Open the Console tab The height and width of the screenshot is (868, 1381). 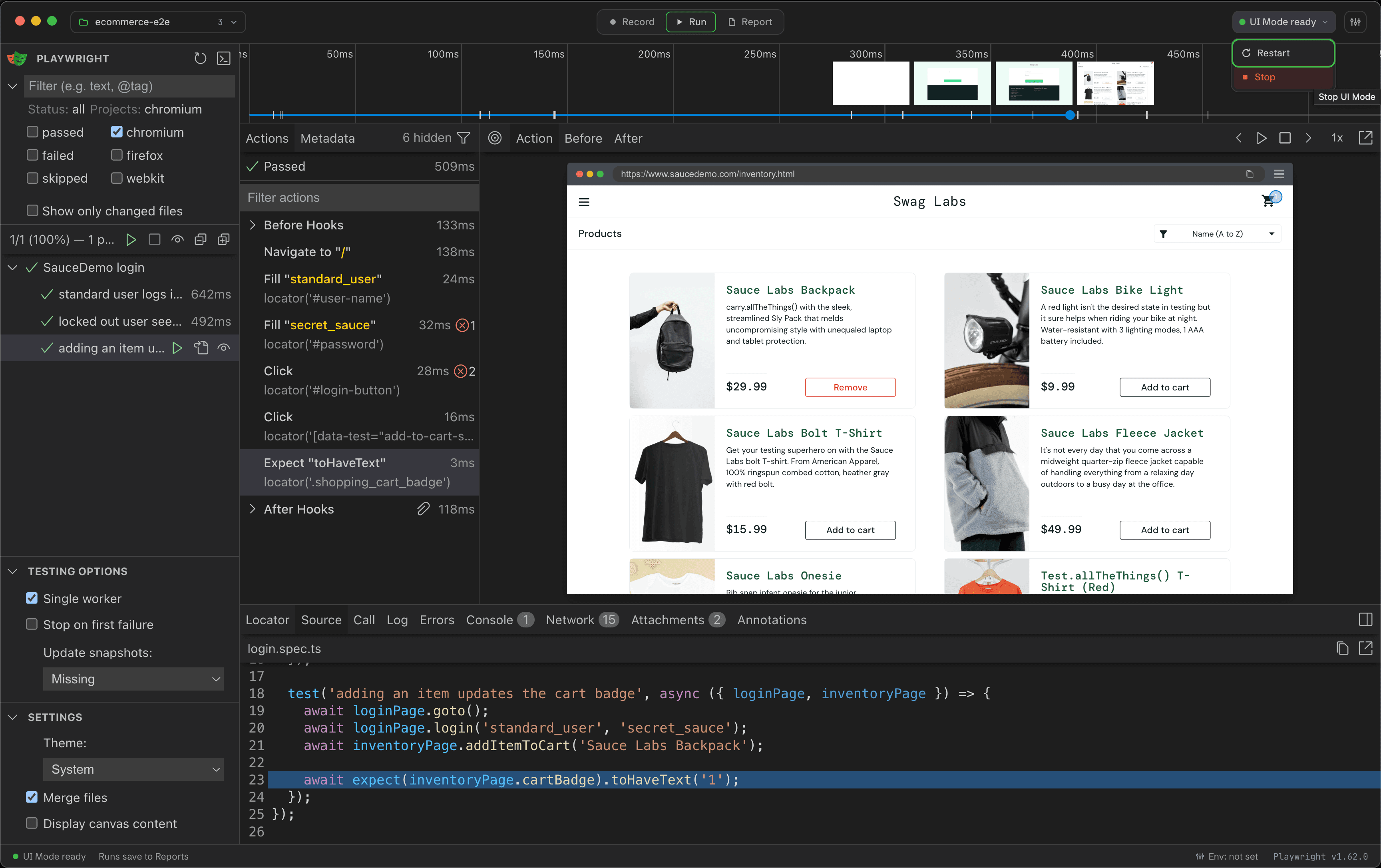(x=499, y=619)
